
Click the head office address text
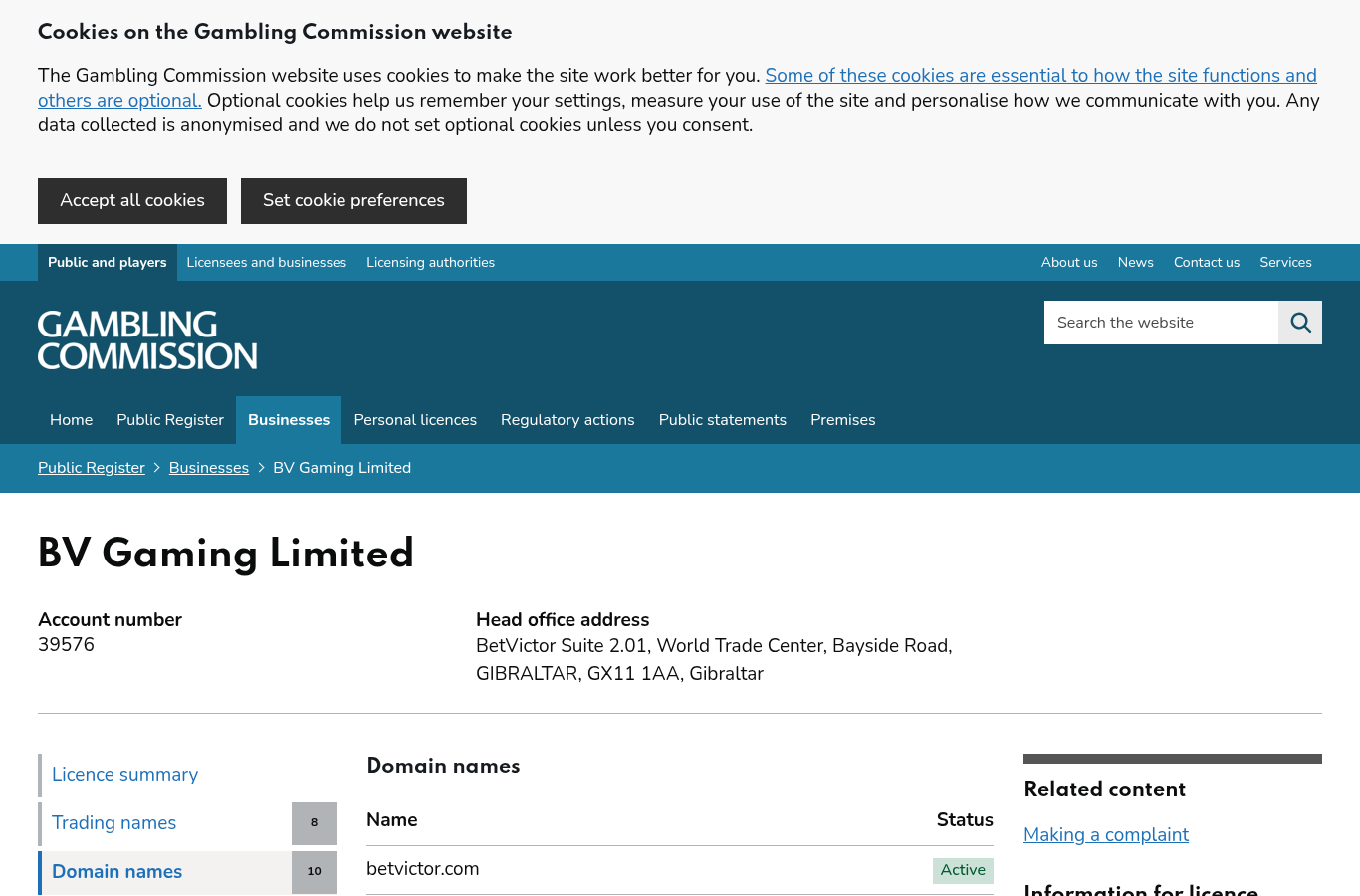coord(714,659)
